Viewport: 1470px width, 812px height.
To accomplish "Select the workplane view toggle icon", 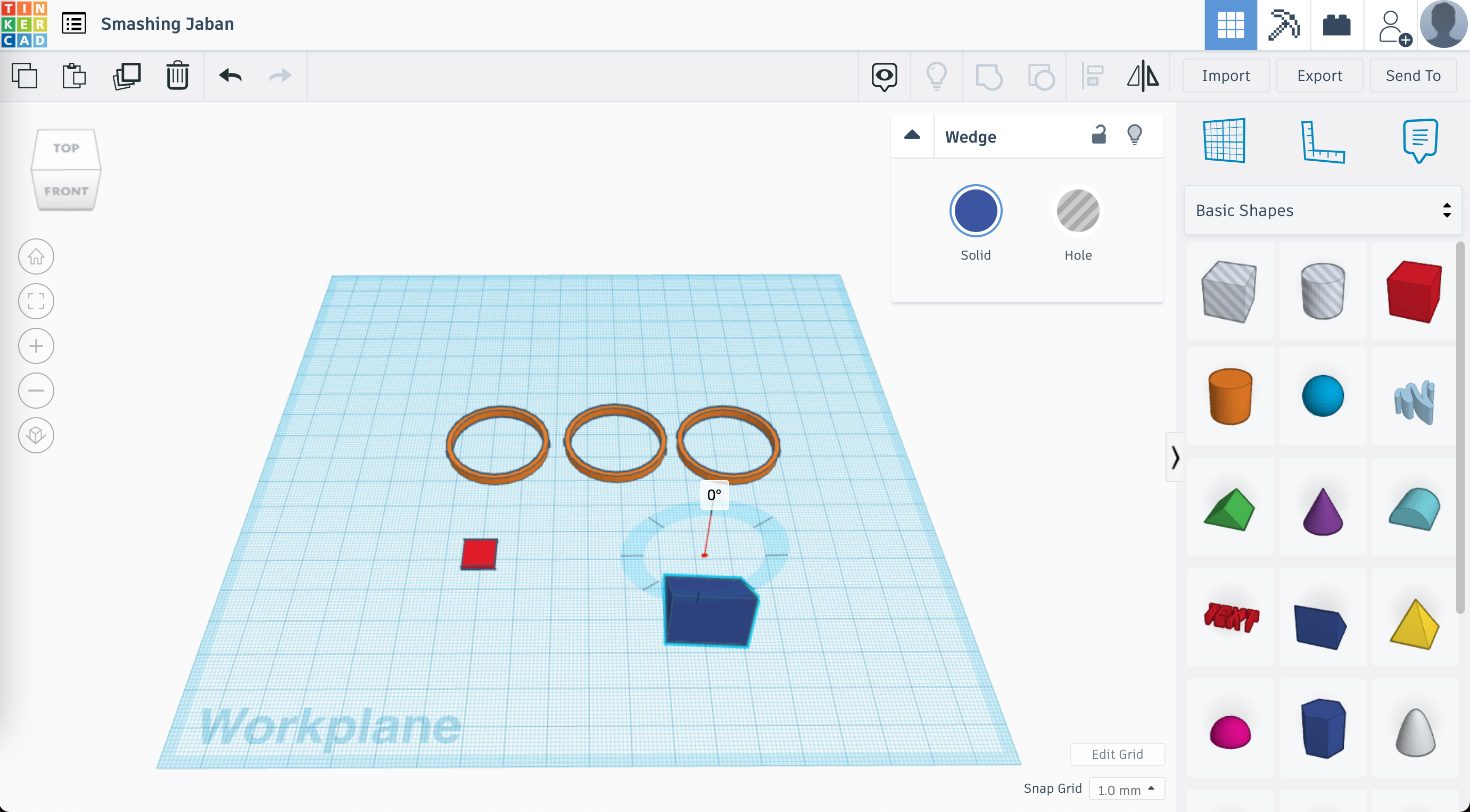I will click(1224, 141).
